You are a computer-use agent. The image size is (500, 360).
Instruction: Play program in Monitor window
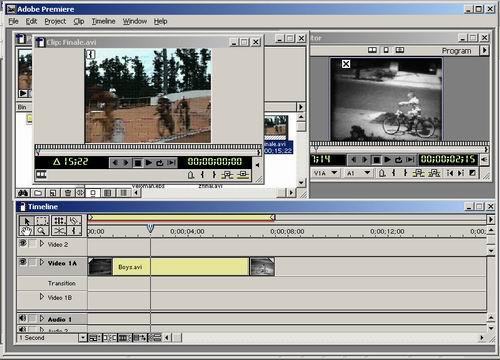point(387,160)
